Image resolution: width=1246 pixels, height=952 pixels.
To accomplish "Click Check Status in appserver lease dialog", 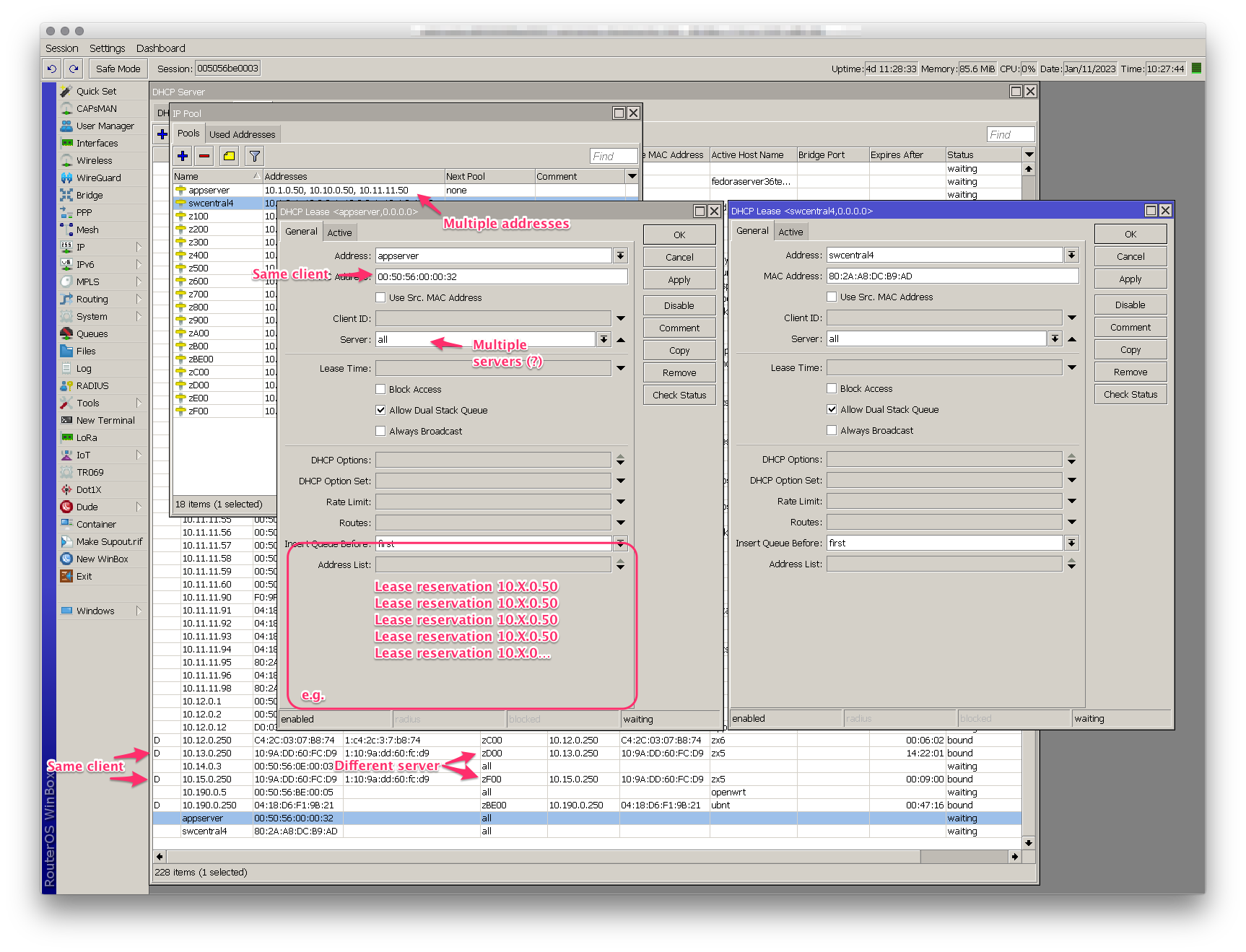I will point(679,395).
